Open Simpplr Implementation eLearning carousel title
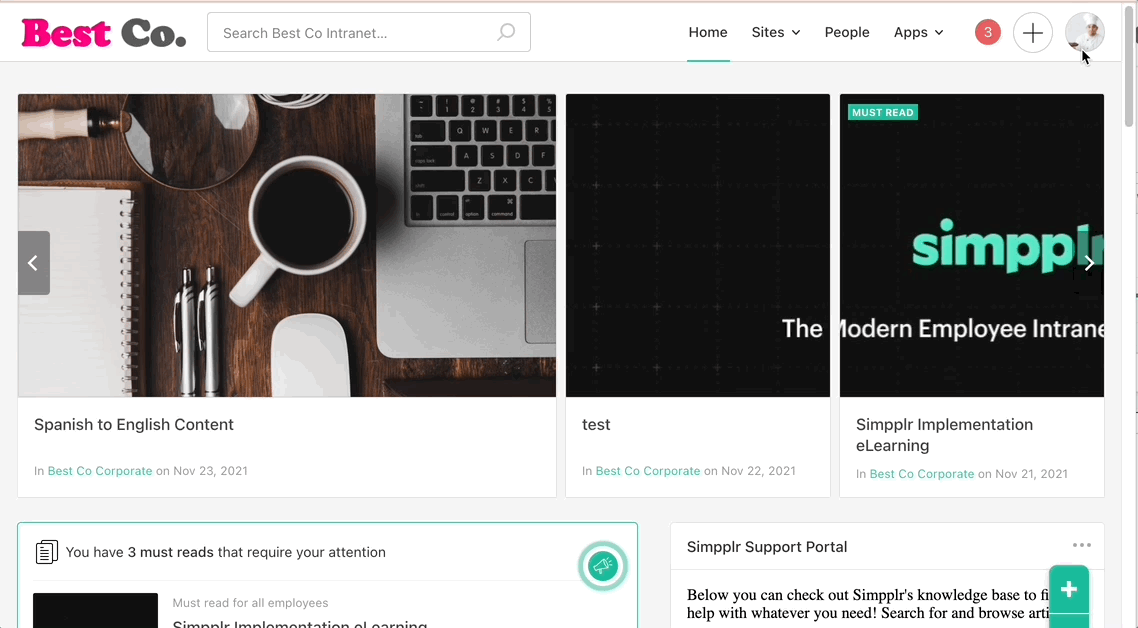Viewport: 1138px width, 628px height. [943, 435]
